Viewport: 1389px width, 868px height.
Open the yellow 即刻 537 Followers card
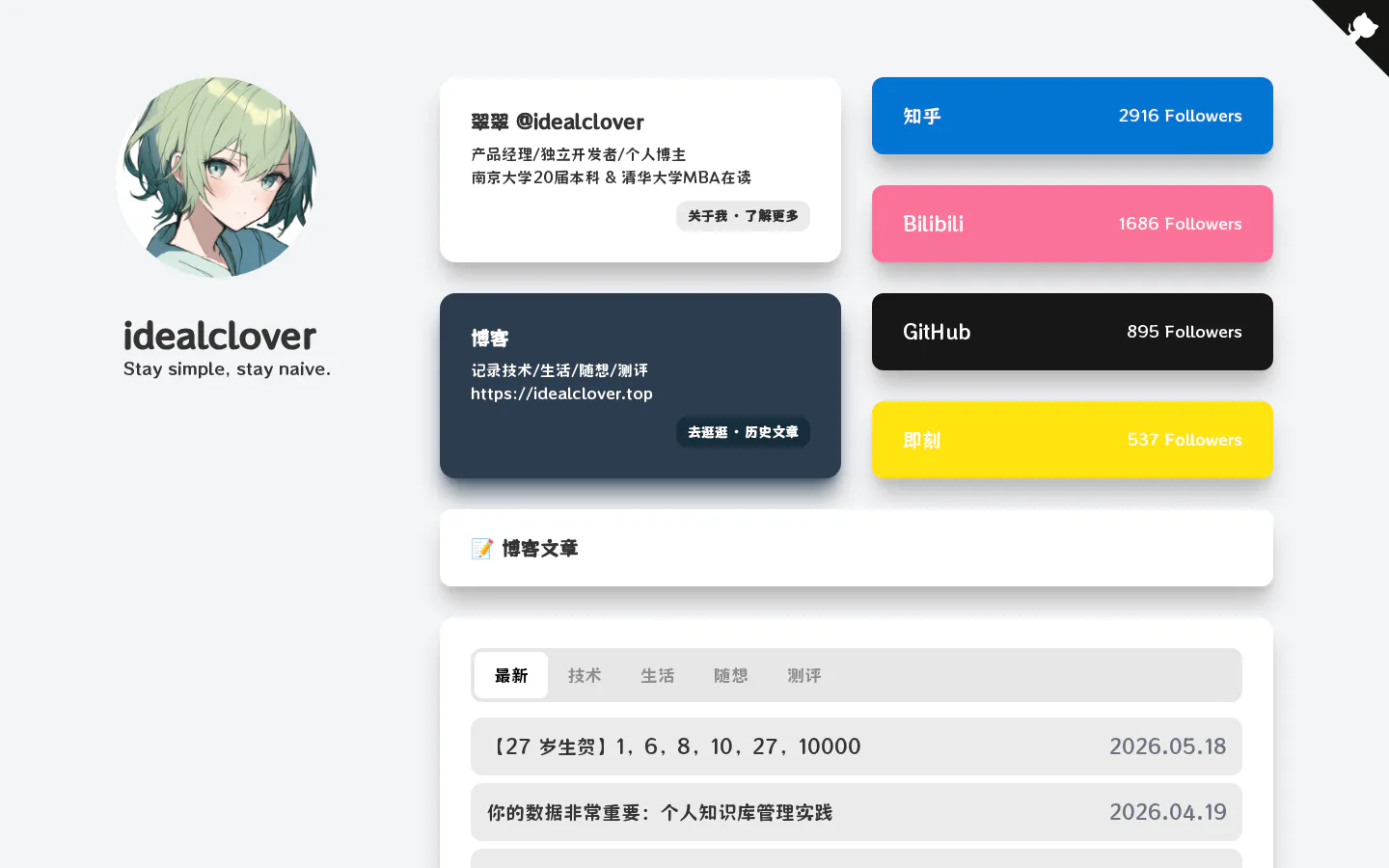pos(1073,440)
